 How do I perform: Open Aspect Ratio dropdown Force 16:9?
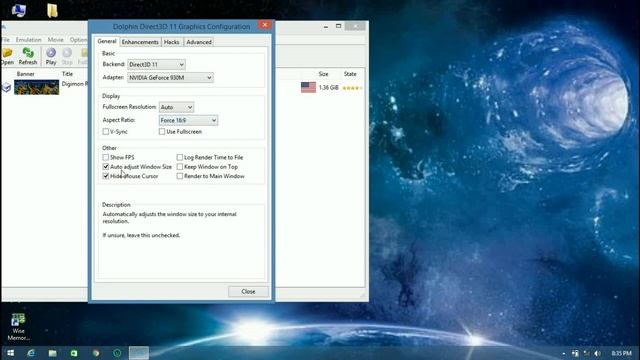click(188, 120)
